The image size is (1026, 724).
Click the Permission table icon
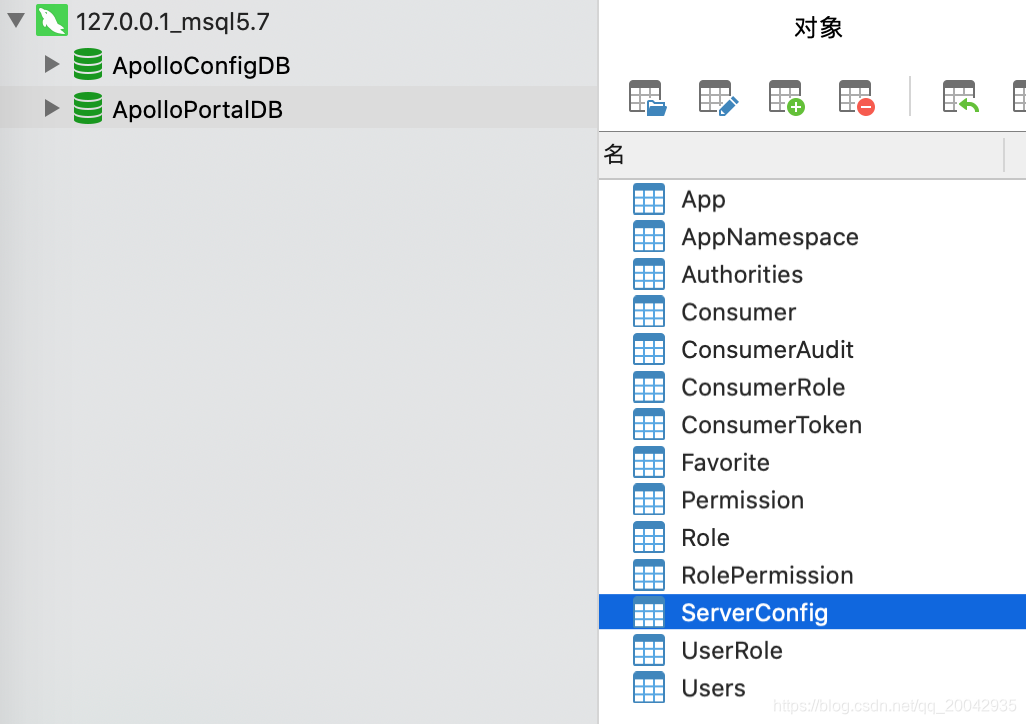tap(649, 500)
